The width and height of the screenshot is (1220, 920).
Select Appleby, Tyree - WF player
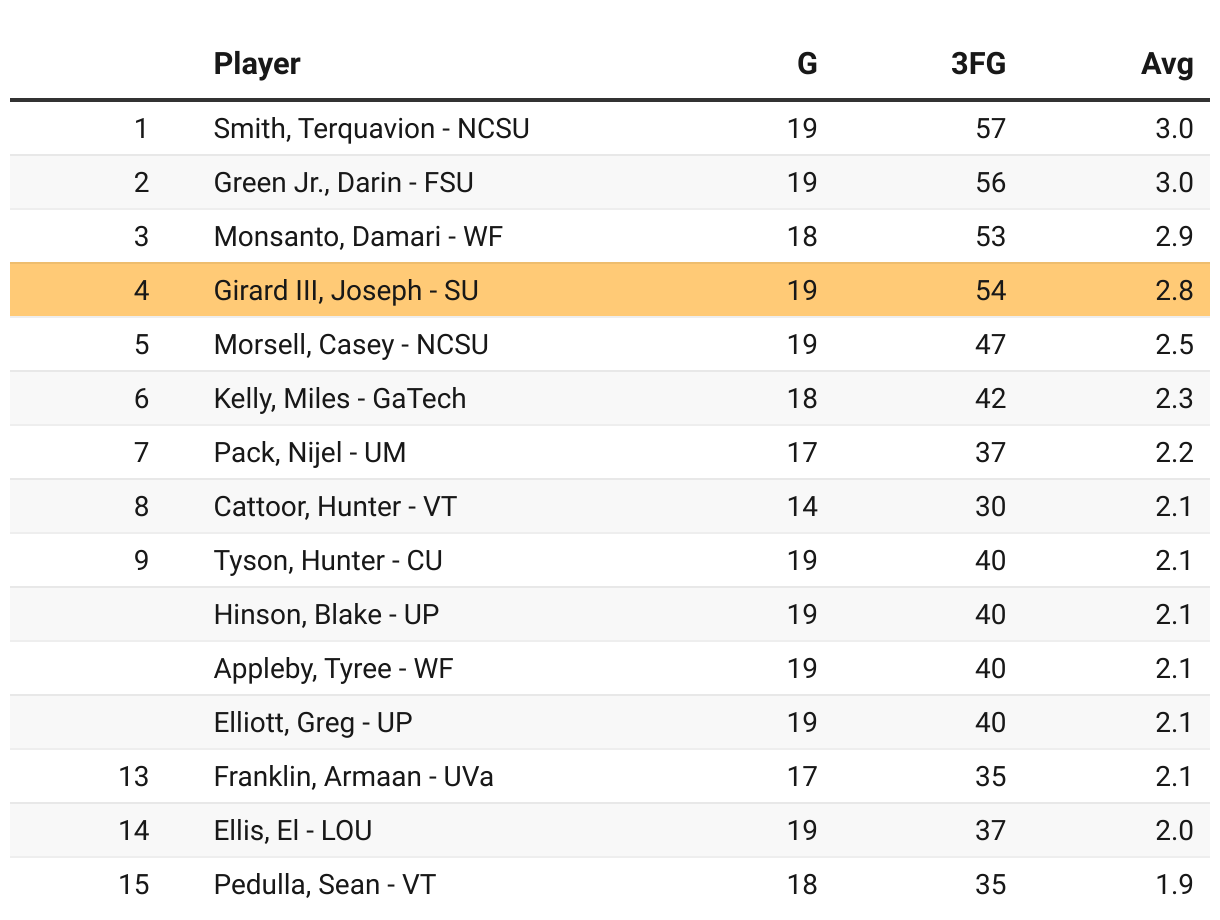[334, 669]
